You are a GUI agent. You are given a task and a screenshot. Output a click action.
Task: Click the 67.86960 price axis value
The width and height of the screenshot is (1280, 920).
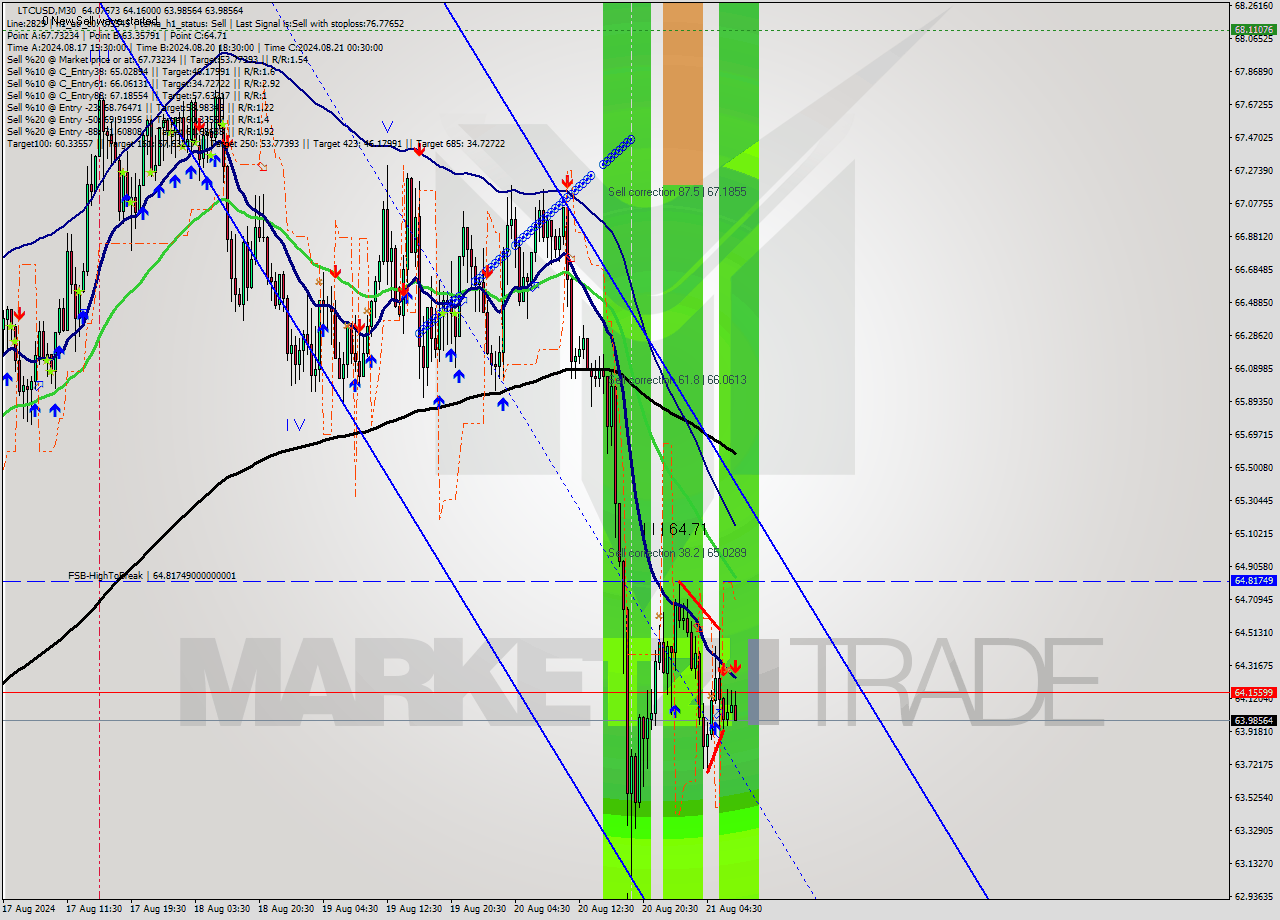point(1253,71)
